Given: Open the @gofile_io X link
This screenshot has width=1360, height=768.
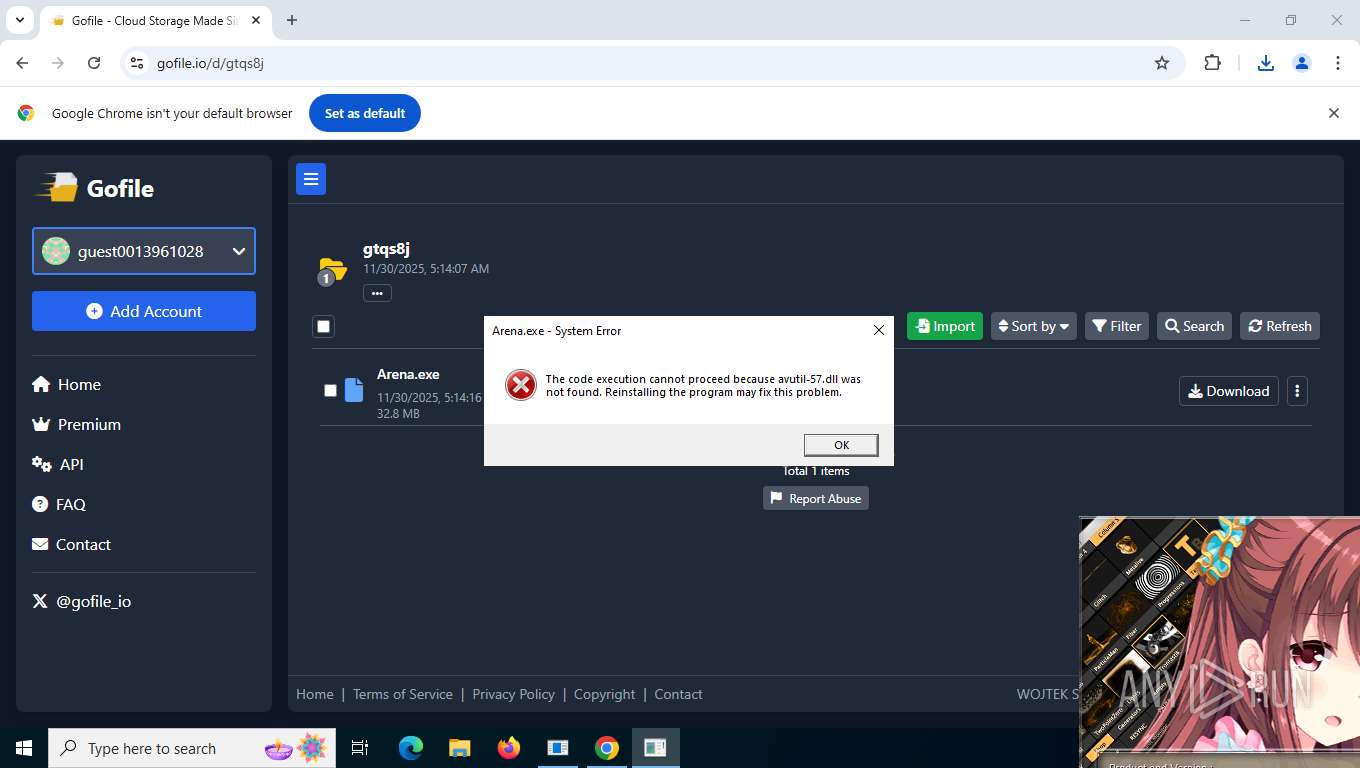Looking at the screenshot, I should pos(82,601).
